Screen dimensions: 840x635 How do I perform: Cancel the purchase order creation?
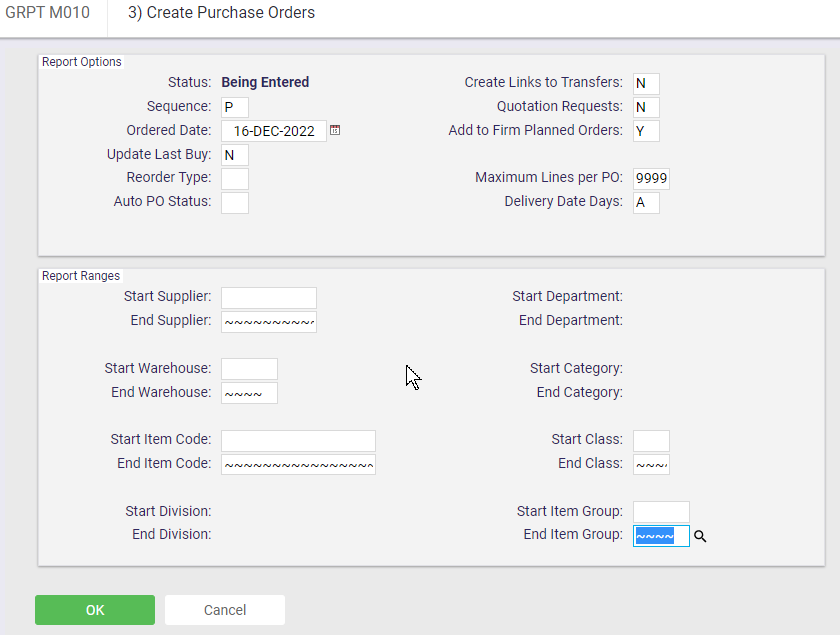(225, 610)
